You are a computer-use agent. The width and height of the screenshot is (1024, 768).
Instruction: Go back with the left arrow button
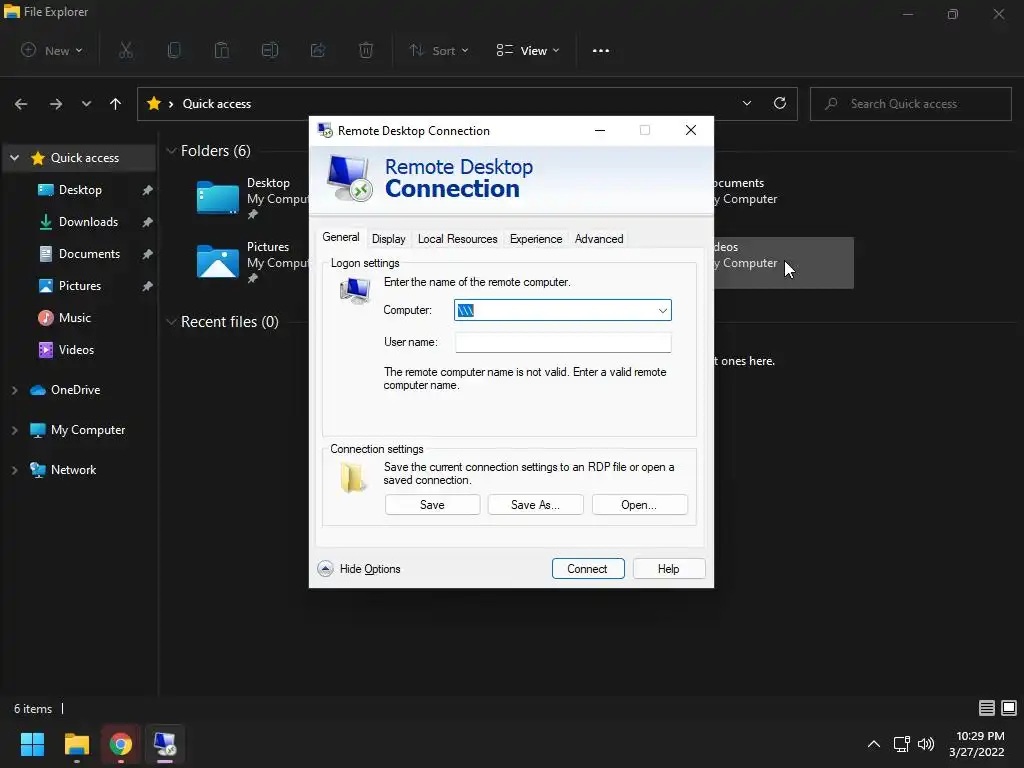coord(21,104)
